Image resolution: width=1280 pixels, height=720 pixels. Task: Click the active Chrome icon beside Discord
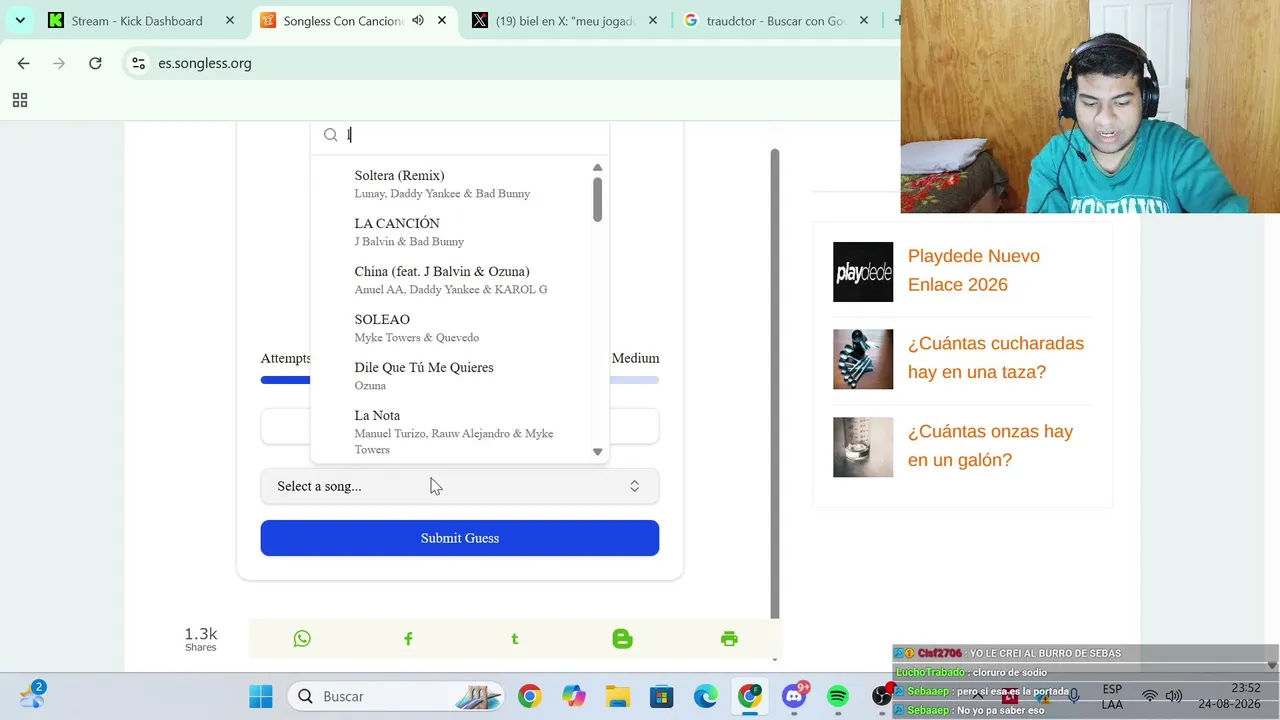[750, 696]
